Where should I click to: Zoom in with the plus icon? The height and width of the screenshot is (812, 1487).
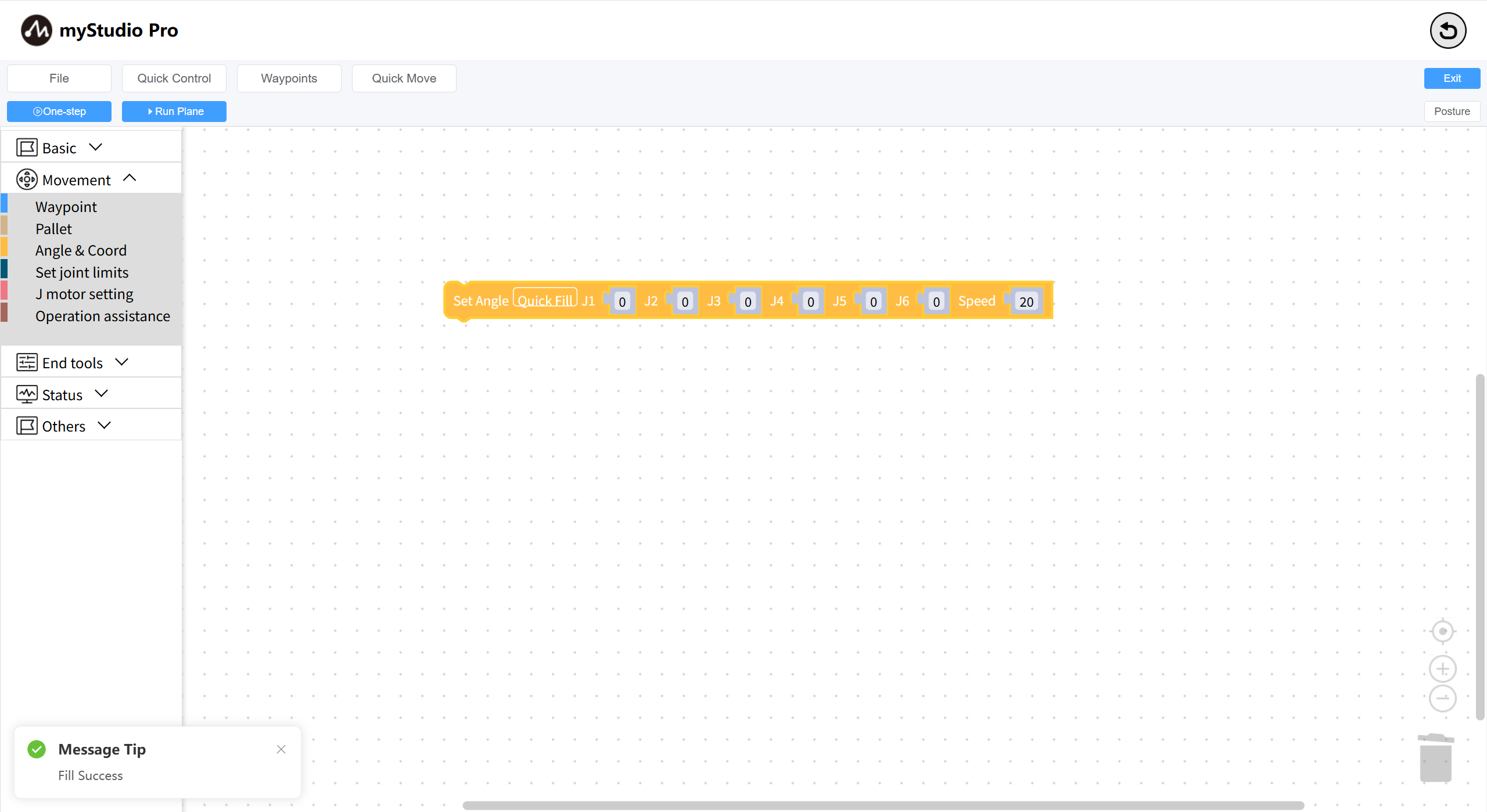1442,669
